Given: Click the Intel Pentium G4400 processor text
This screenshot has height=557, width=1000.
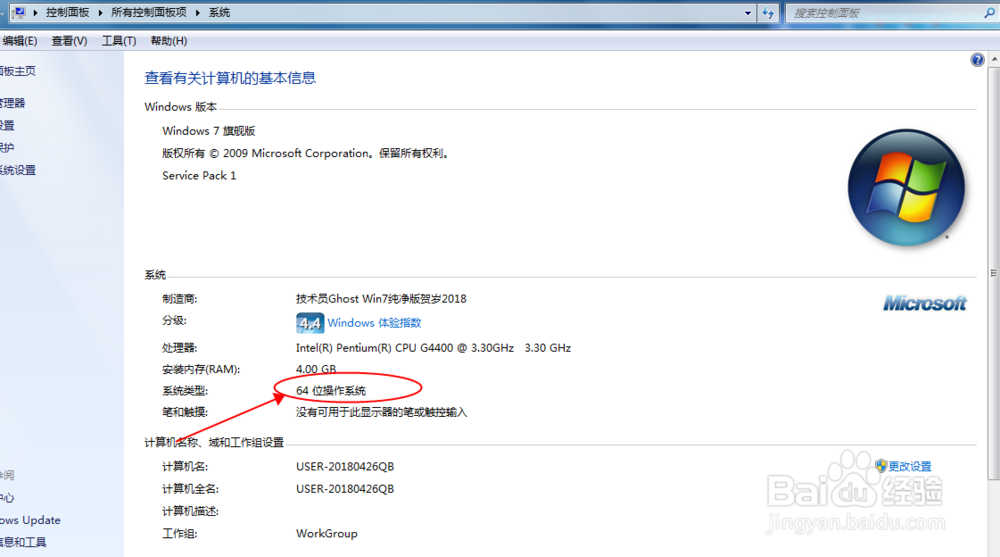Looking at the screenshot, I should [x=434, y=348].
